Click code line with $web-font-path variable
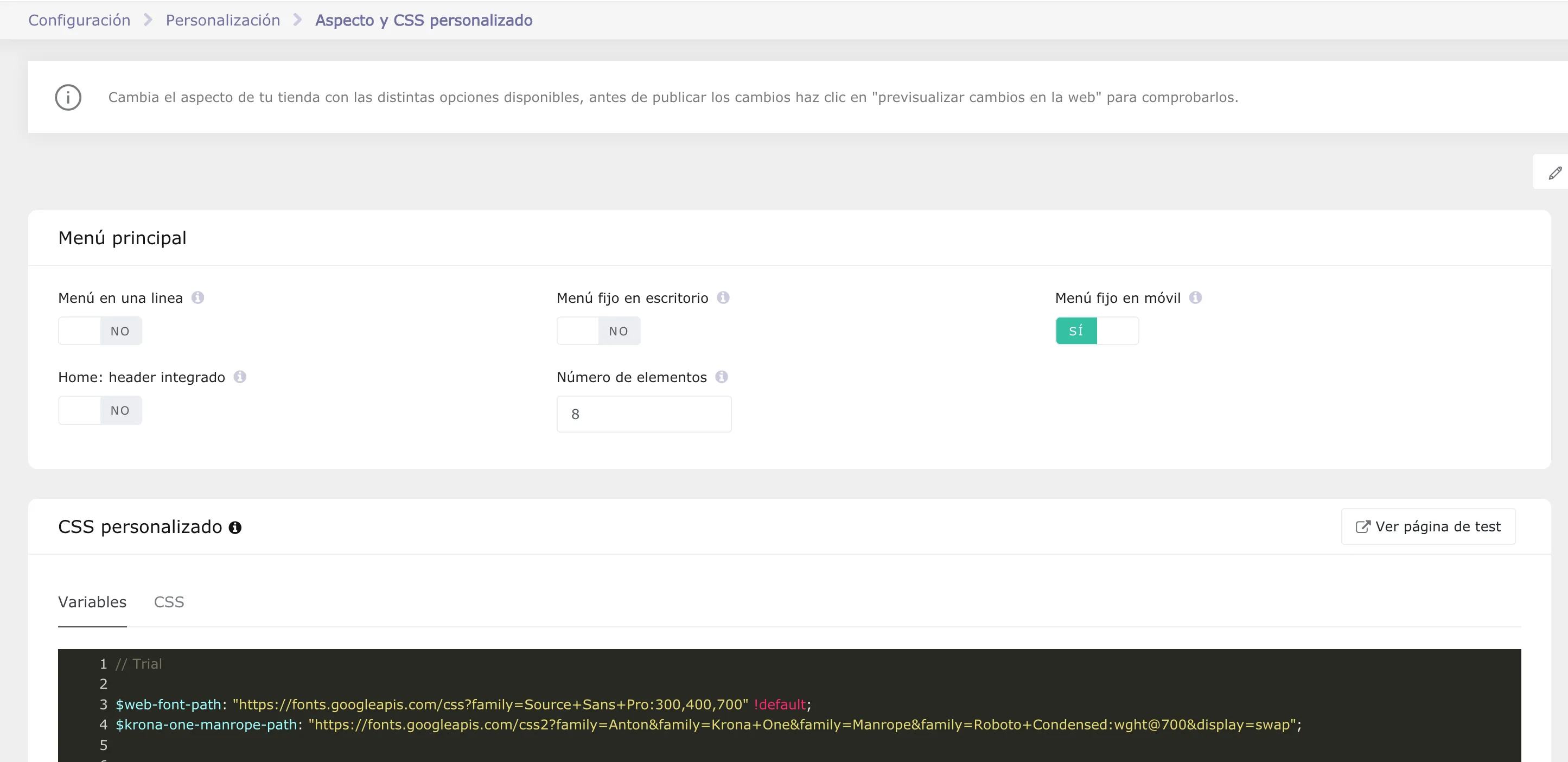Screen dimensions: 1568x762 pyautogui.click(x=463, y=705)
